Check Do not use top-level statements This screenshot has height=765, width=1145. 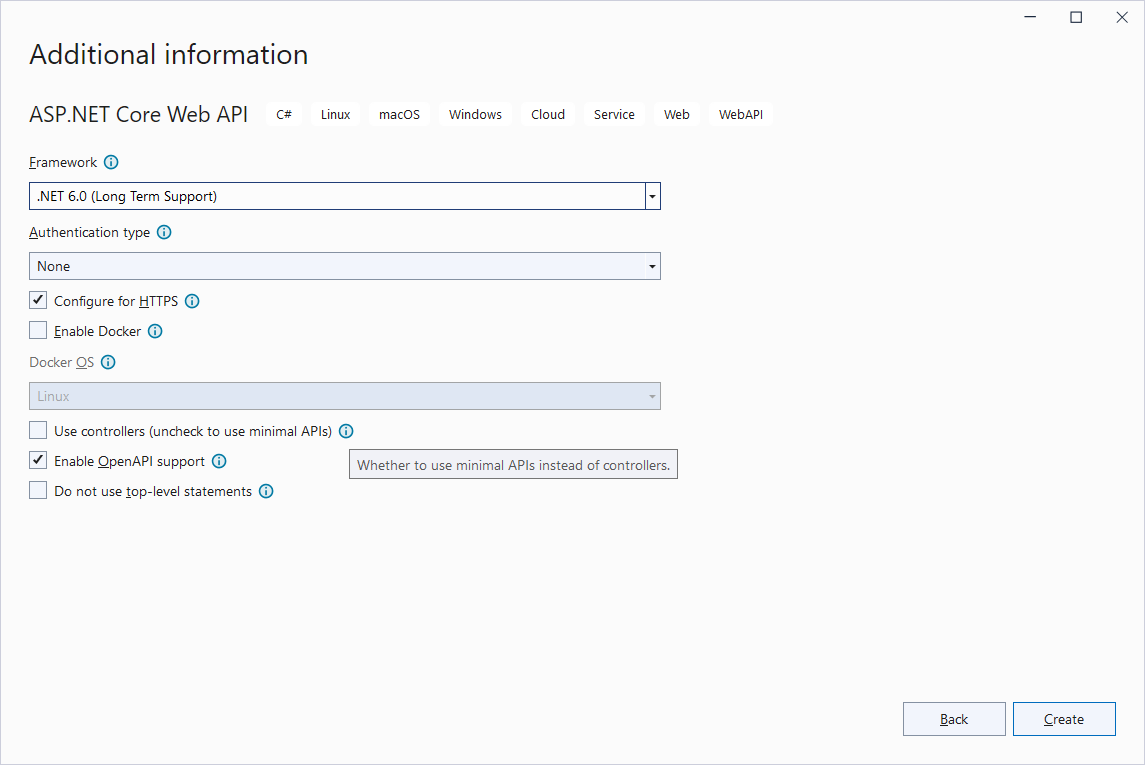(37, 489)
